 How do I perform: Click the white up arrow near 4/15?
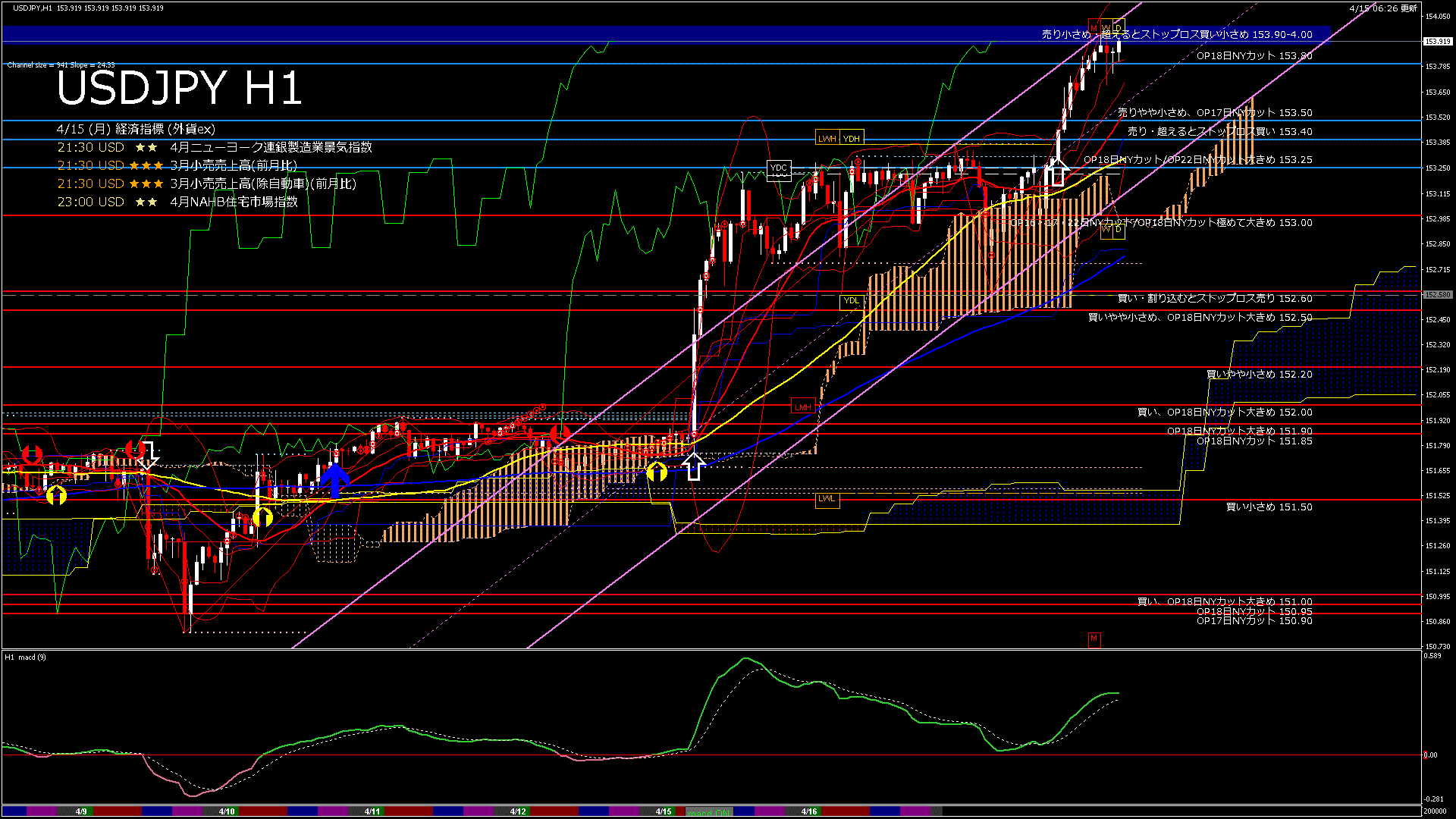tap(693, 466)
